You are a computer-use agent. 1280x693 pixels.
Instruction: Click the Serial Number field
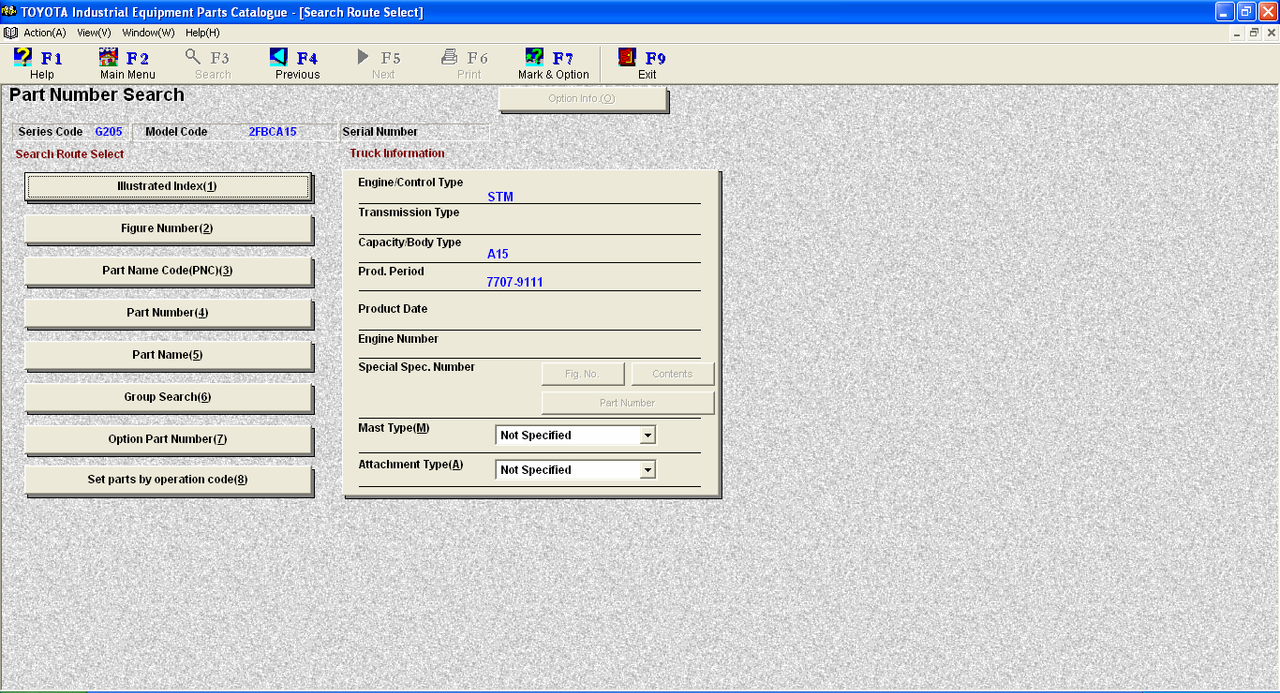click(x=414, y=132)
